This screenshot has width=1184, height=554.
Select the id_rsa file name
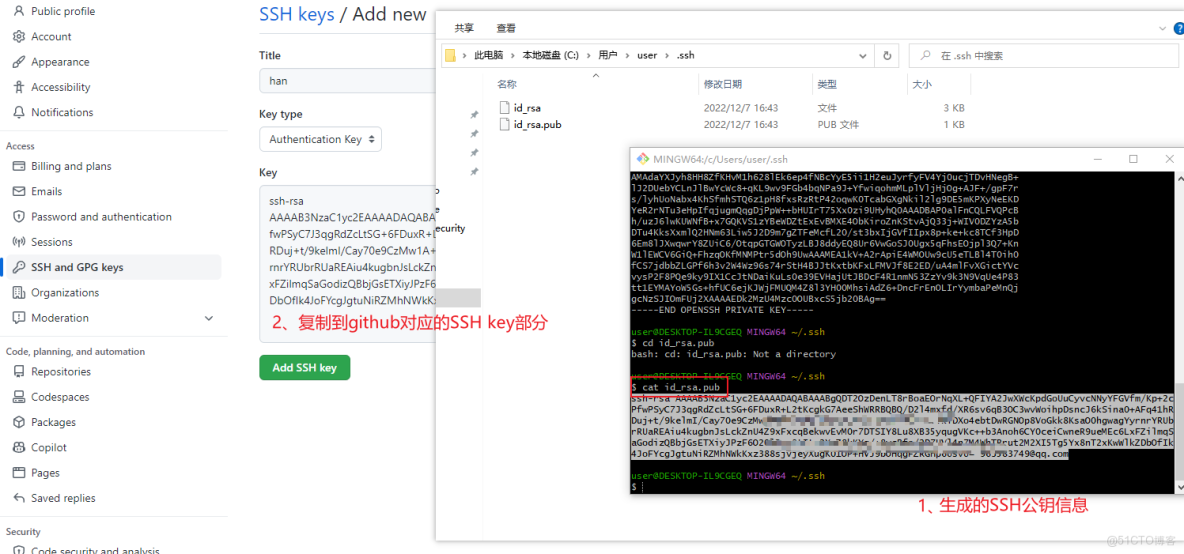(x=527, y=108)
